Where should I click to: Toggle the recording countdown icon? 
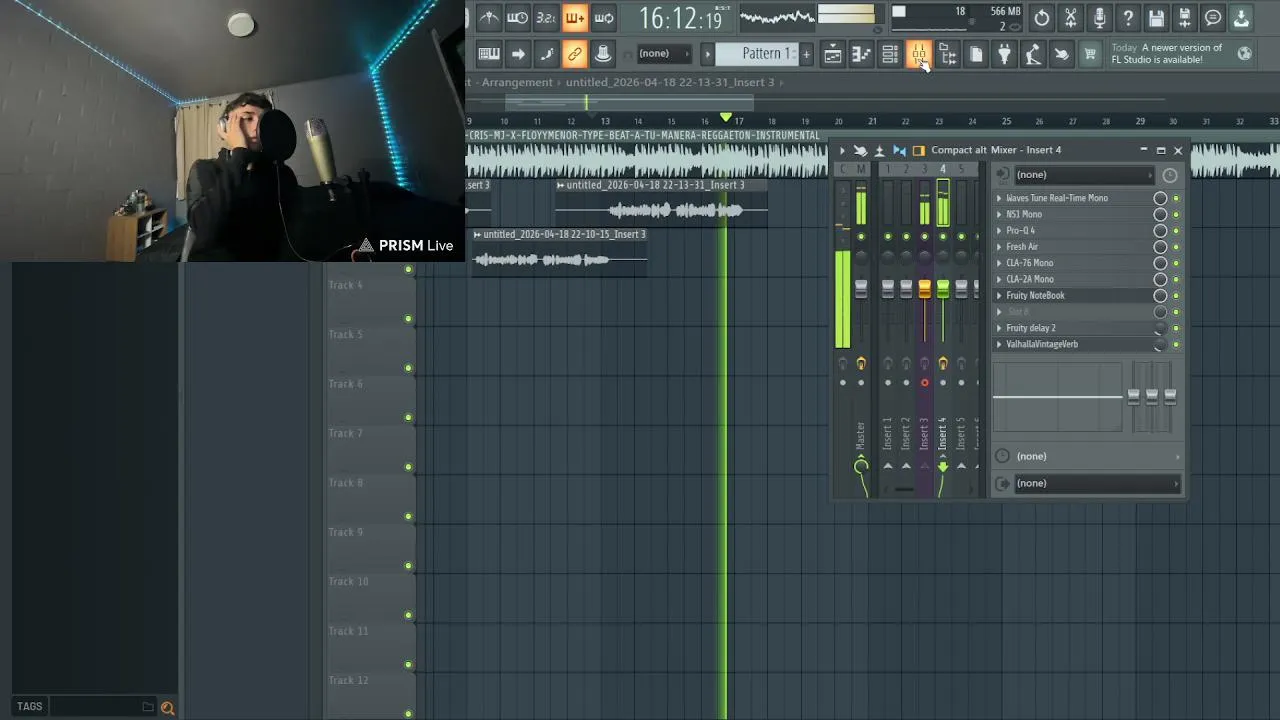546,18
